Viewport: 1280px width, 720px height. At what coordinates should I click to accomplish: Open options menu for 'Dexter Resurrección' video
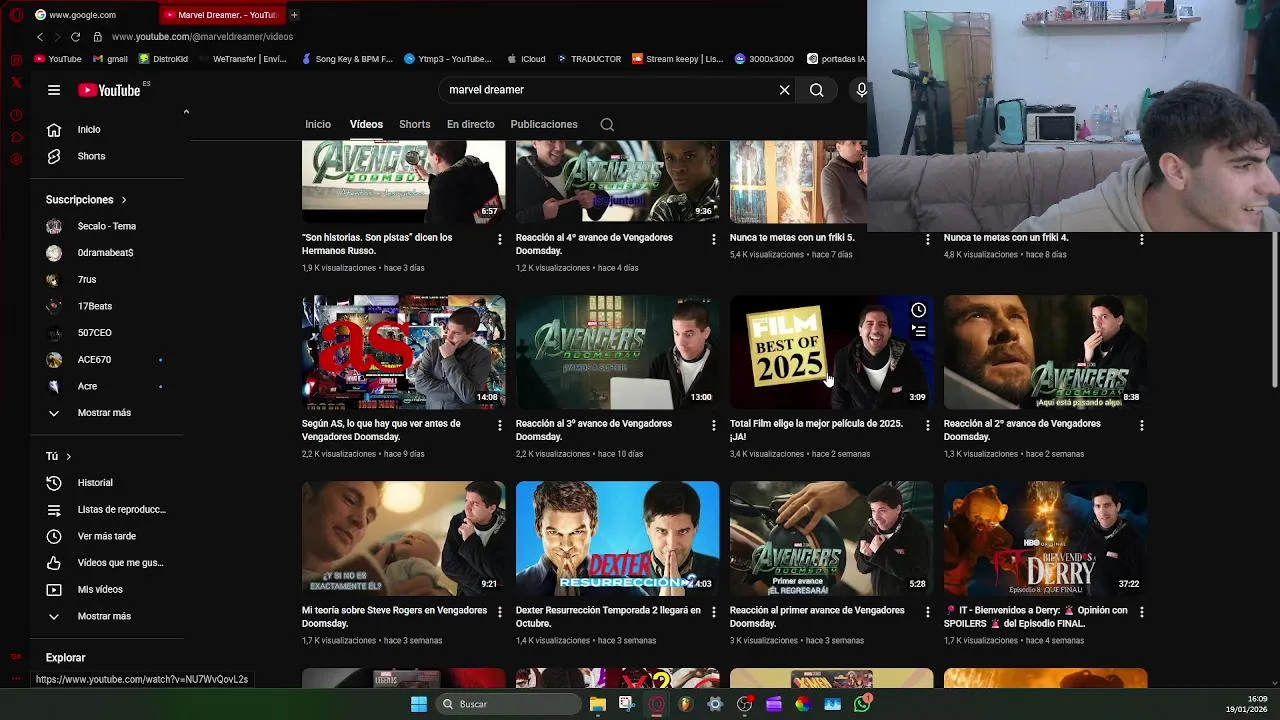coord(713,612)
